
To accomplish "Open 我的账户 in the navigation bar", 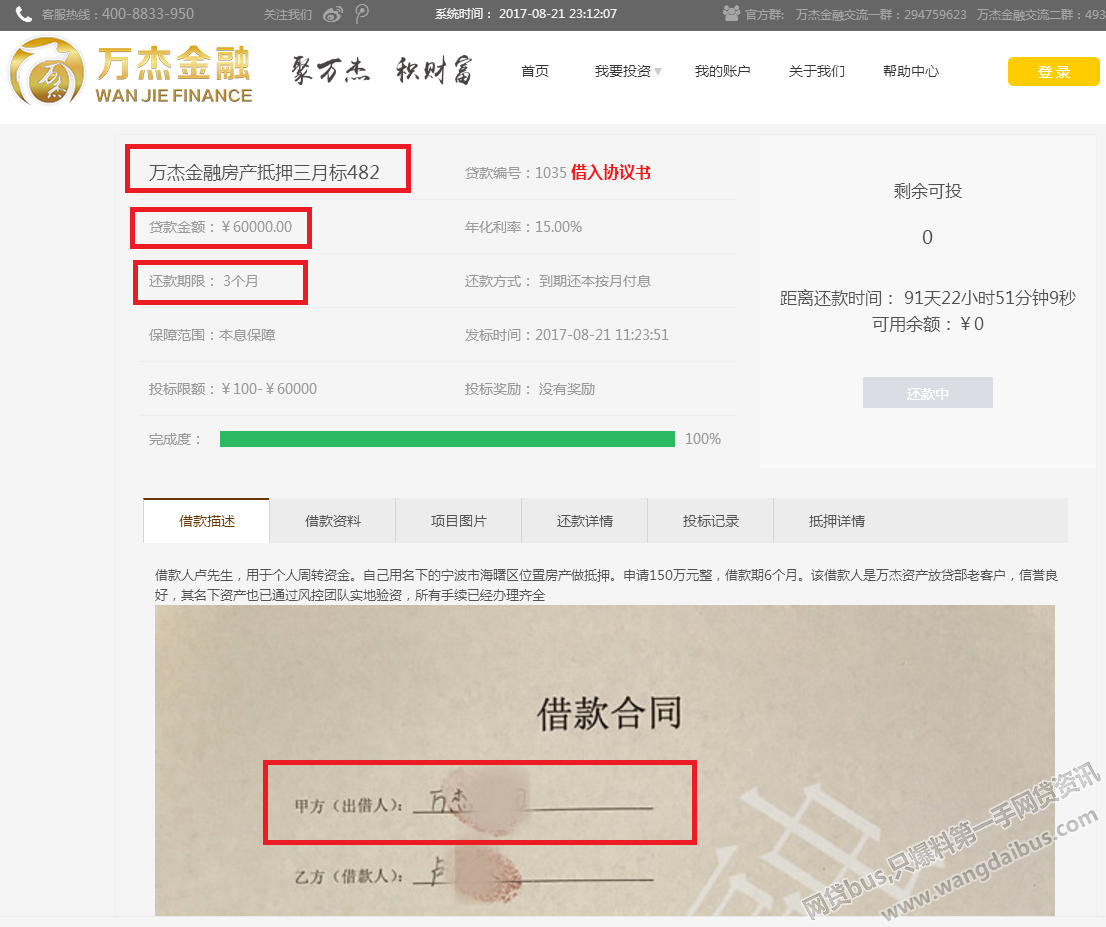I will coord(722,71).
